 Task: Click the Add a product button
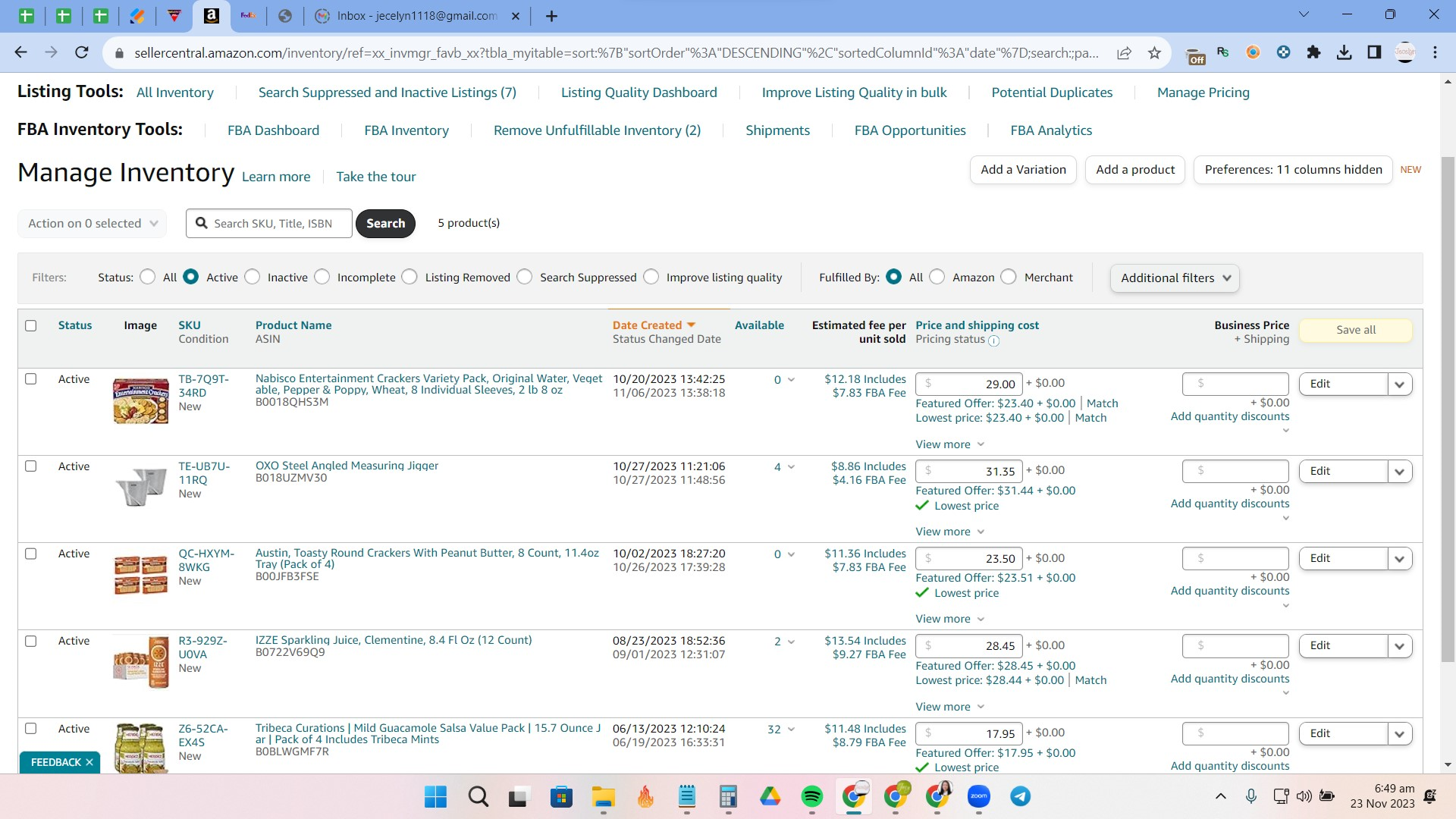pos(1136,170)
